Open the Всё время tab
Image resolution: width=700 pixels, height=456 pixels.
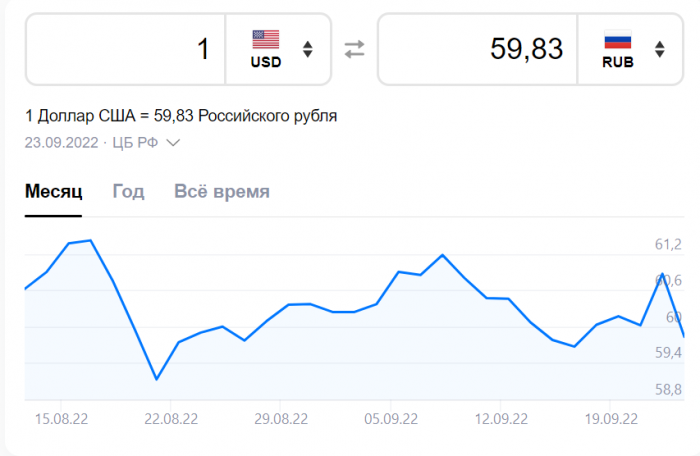tap(221, 191)
